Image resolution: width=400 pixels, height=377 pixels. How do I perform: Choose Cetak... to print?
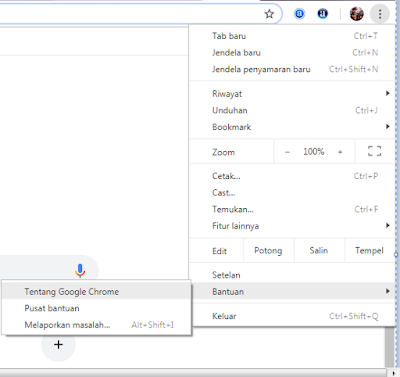292,176
